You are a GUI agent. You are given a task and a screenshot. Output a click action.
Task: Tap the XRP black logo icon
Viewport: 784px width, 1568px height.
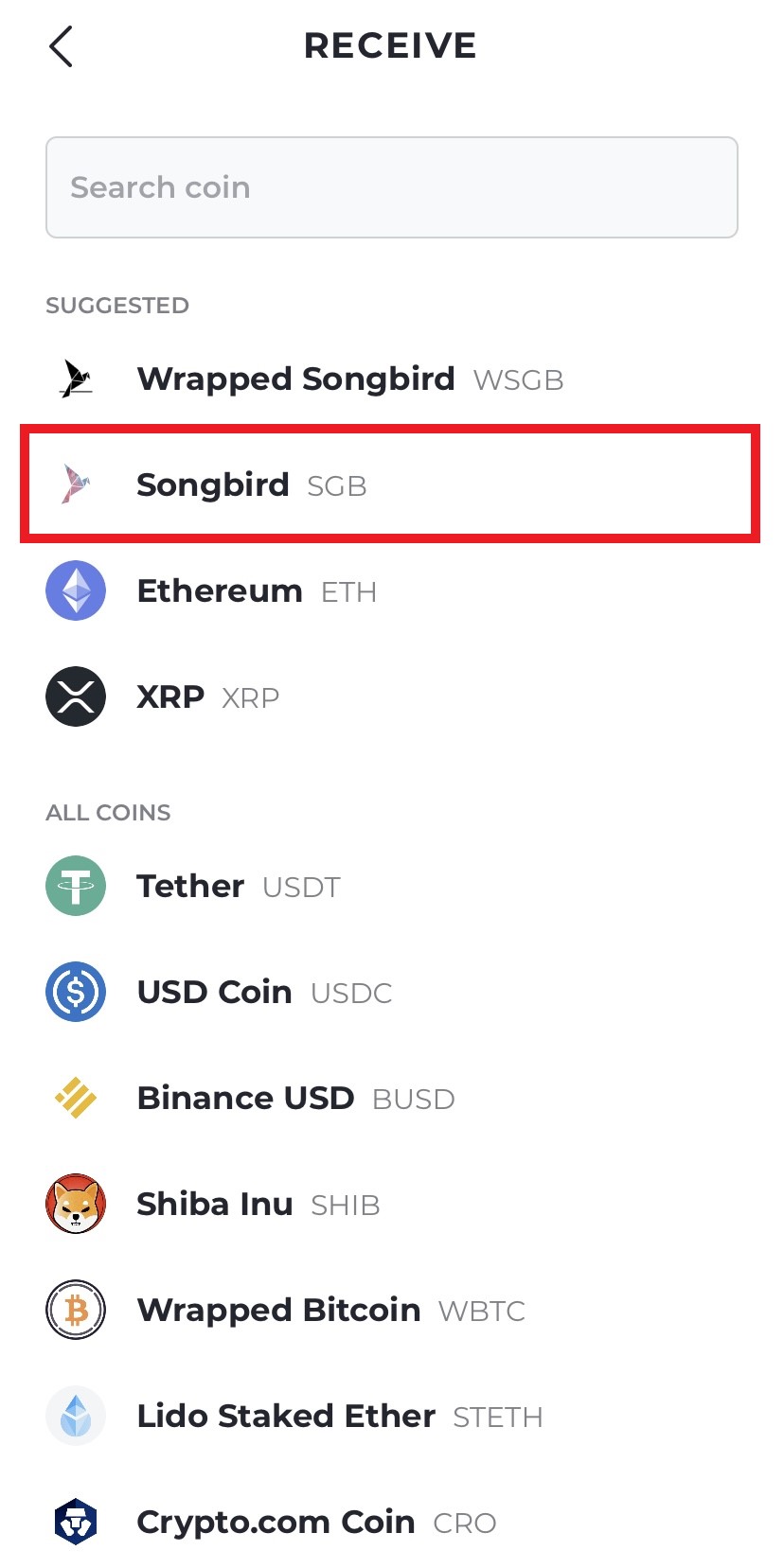point(76,696)
